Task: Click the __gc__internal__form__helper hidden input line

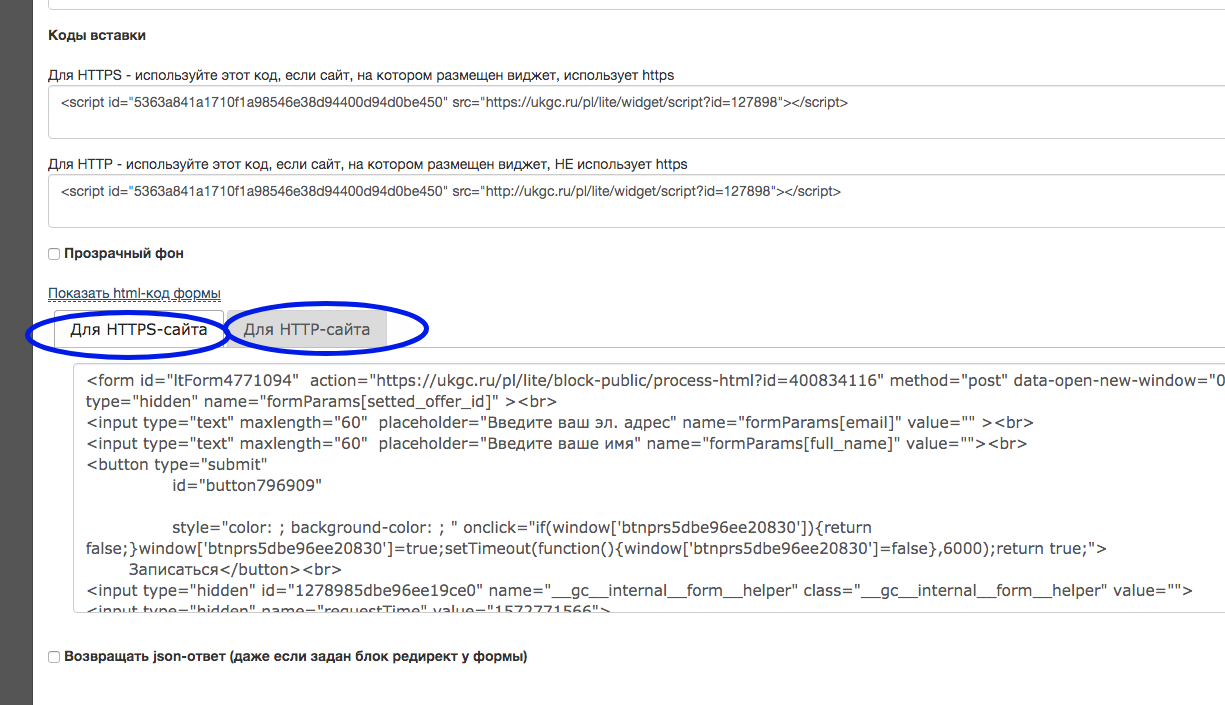Action: [639, 590]
